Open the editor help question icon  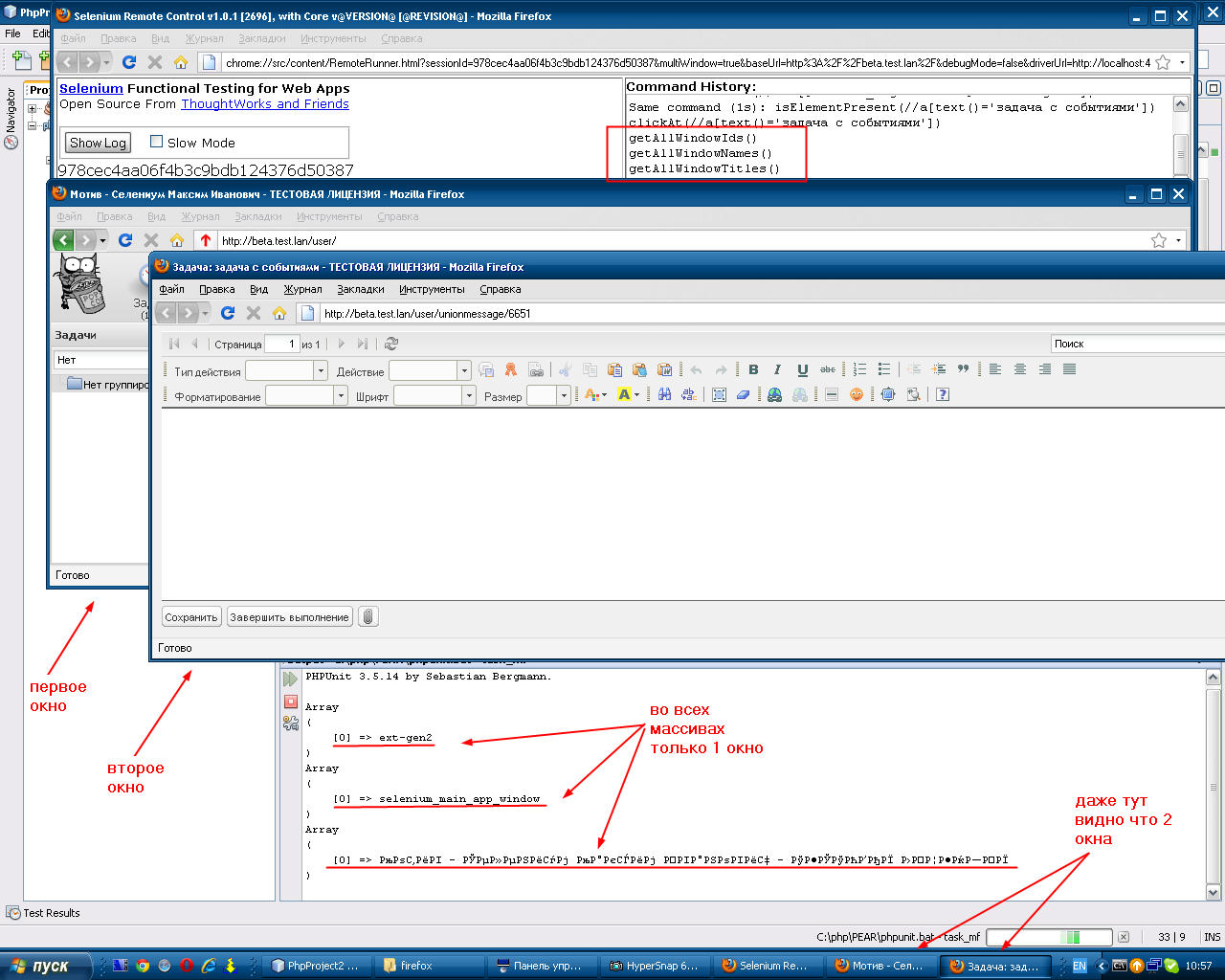(x=943, y=394)
